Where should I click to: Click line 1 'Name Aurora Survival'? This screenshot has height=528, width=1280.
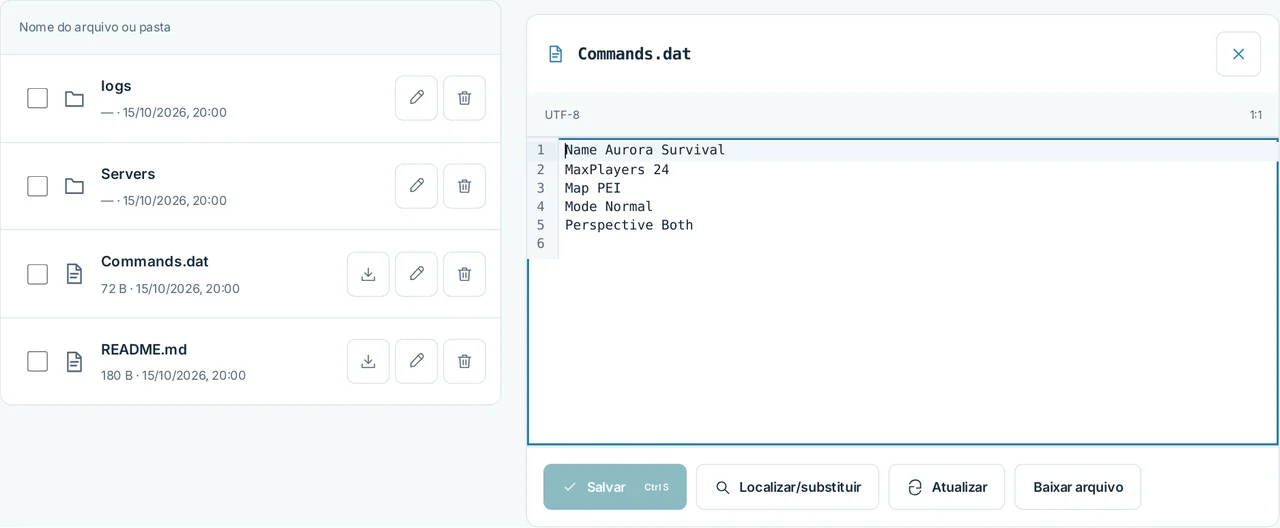645,150
